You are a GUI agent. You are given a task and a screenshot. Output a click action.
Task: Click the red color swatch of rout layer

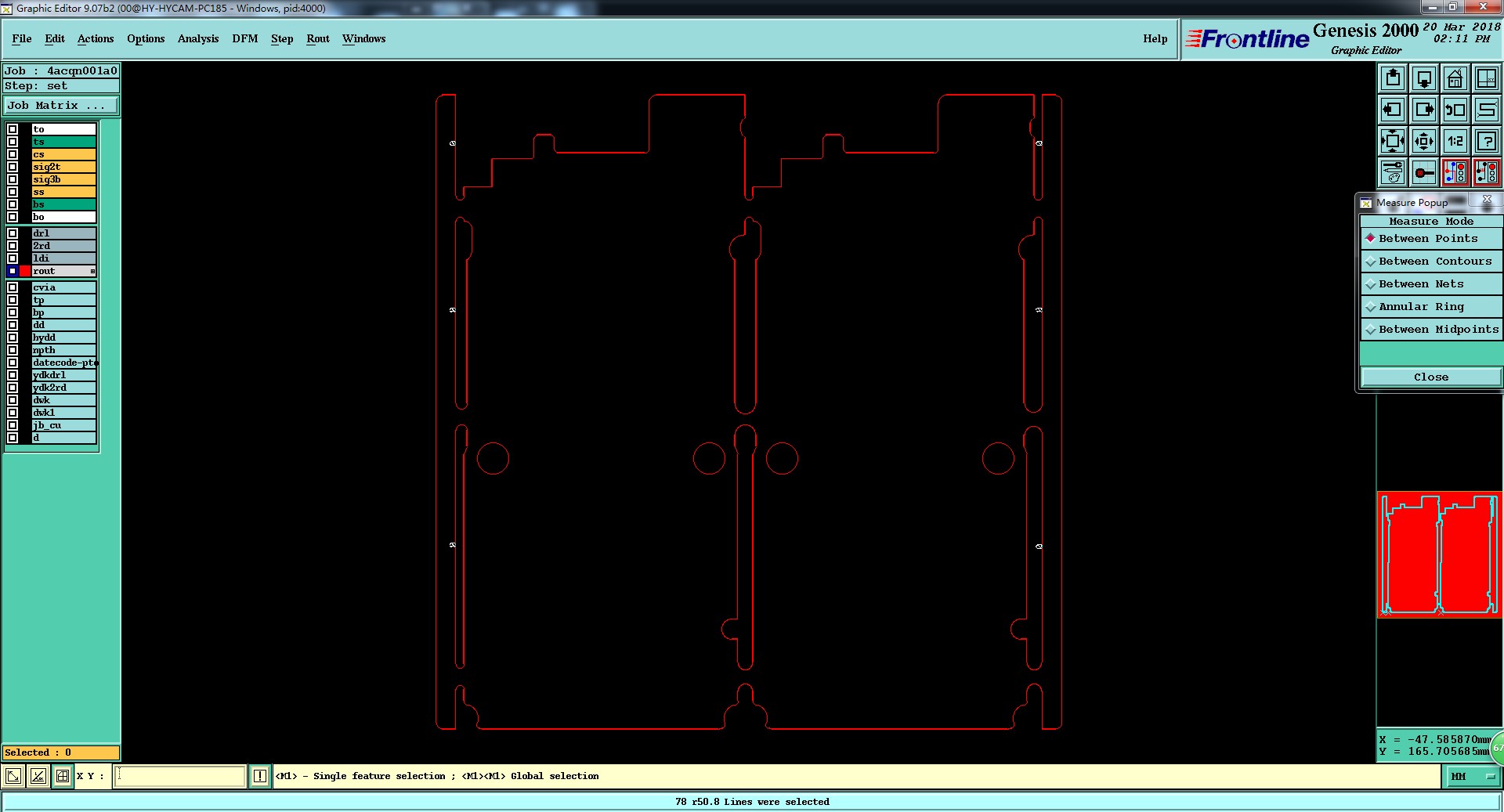[25, 271]
